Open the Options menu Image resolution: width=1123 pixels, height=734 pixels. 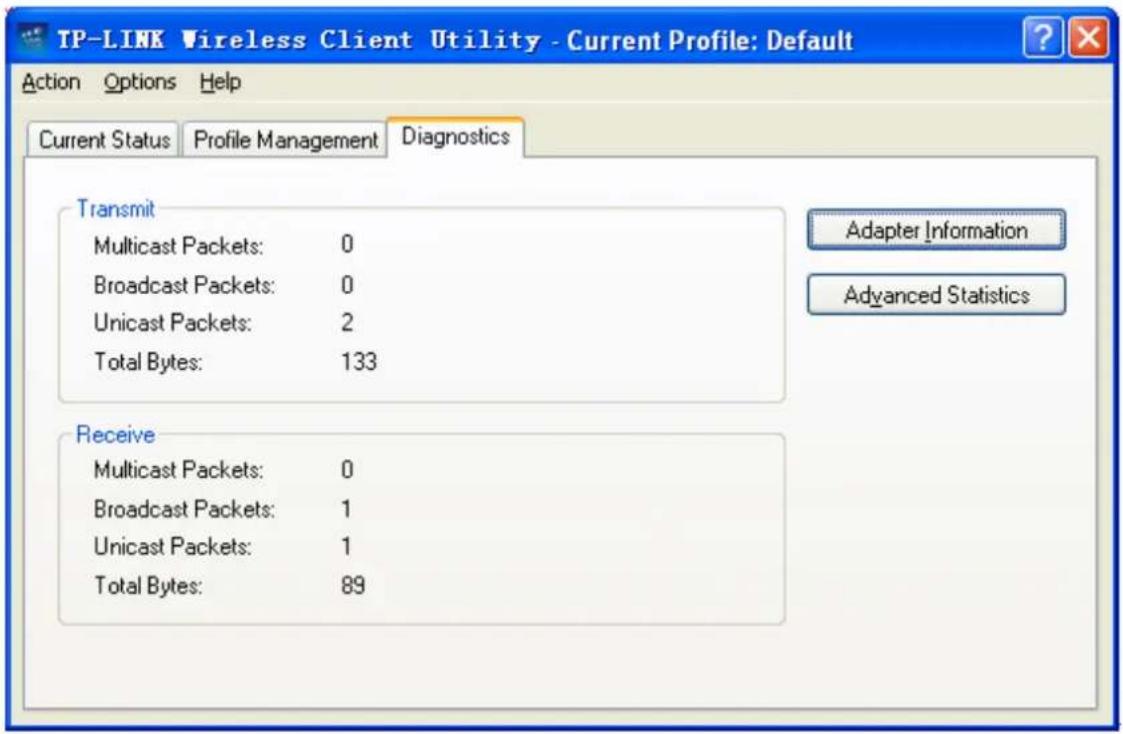coord(140,82)
